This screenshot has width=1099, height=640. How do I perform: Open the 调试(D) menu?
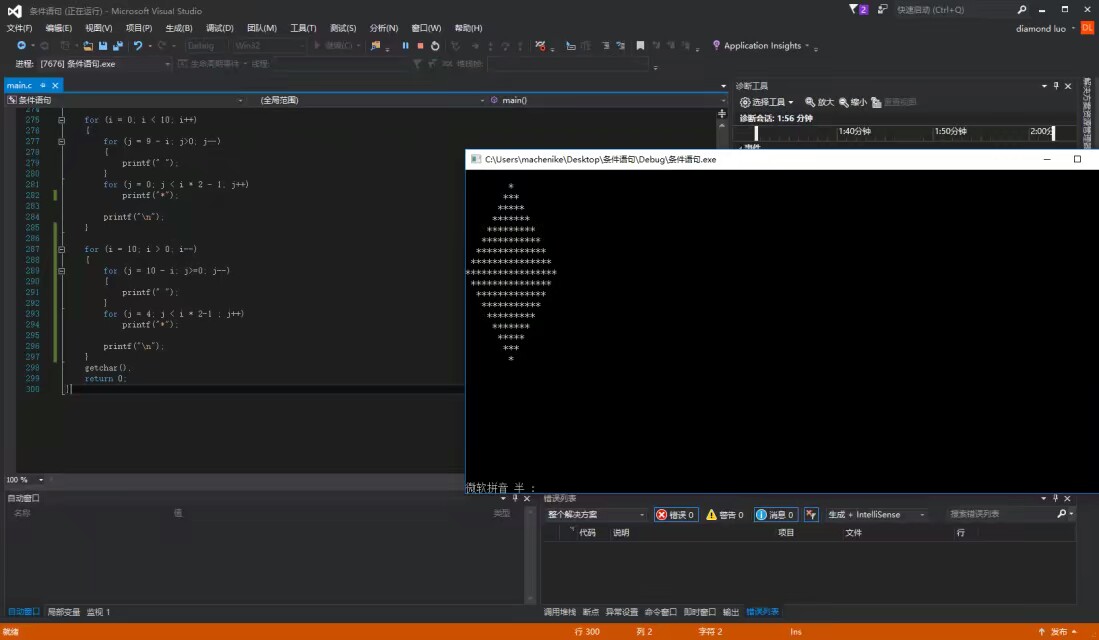click(219, 28)
